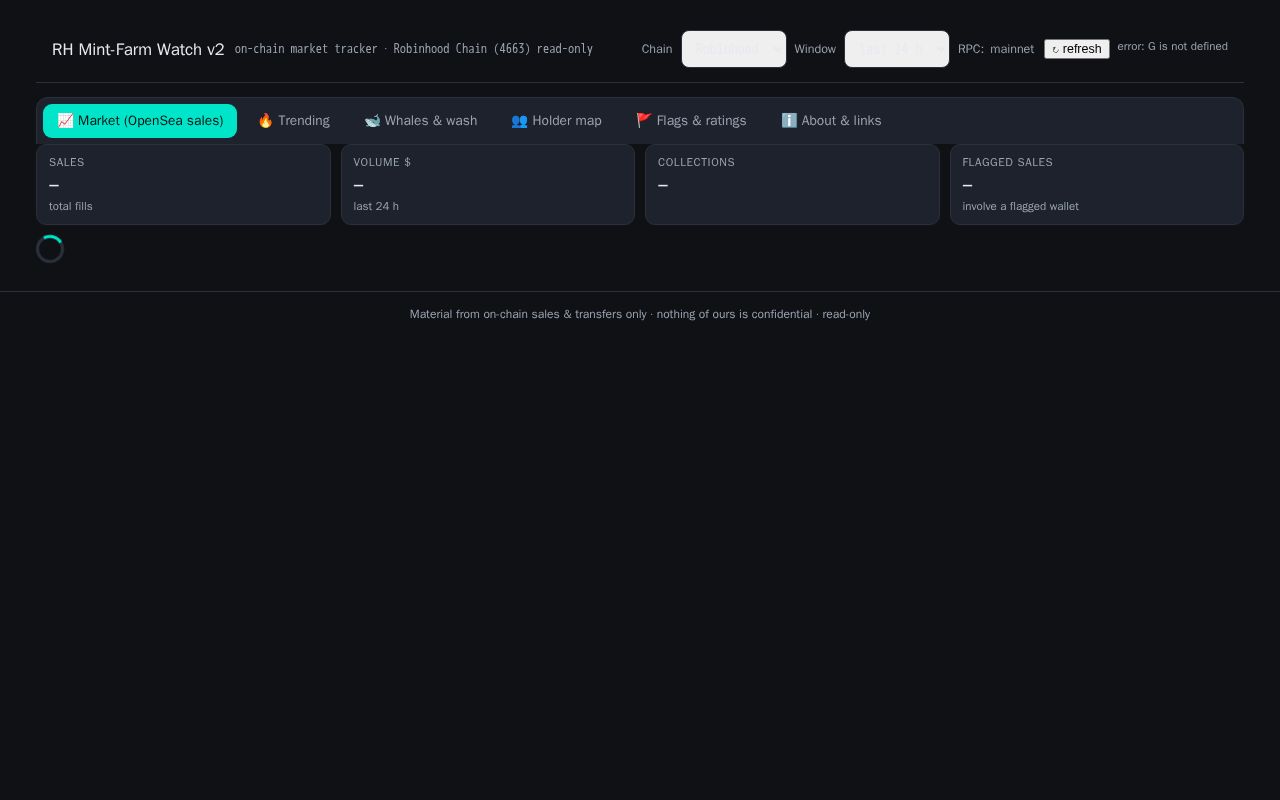1280x800 pixels.
Task: Click the "total fills" caption
Action: pos(71,206)
